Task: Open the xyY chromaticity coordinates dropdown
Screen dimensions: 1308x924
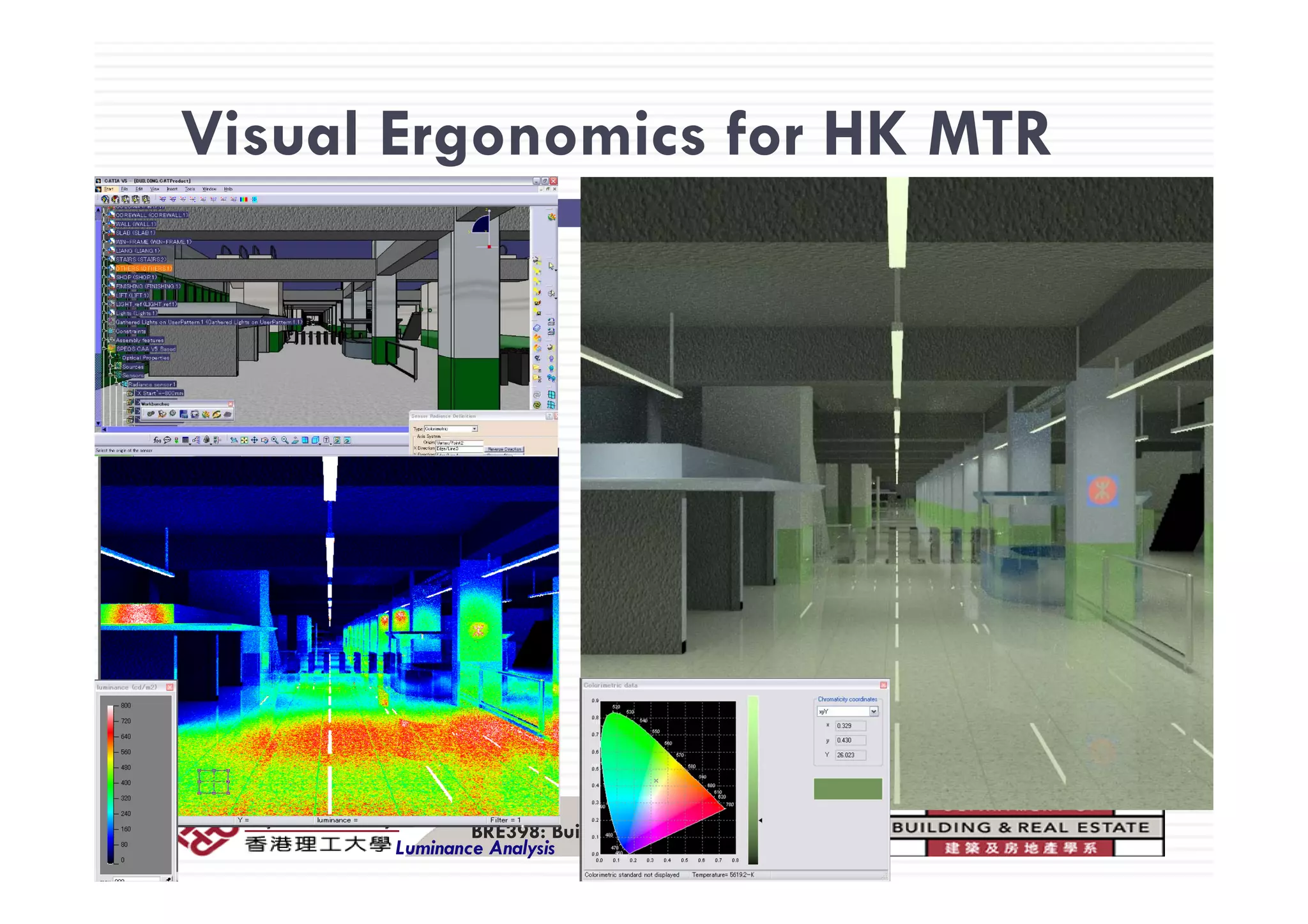Action: pyautogui.click(x=874, y=711)
